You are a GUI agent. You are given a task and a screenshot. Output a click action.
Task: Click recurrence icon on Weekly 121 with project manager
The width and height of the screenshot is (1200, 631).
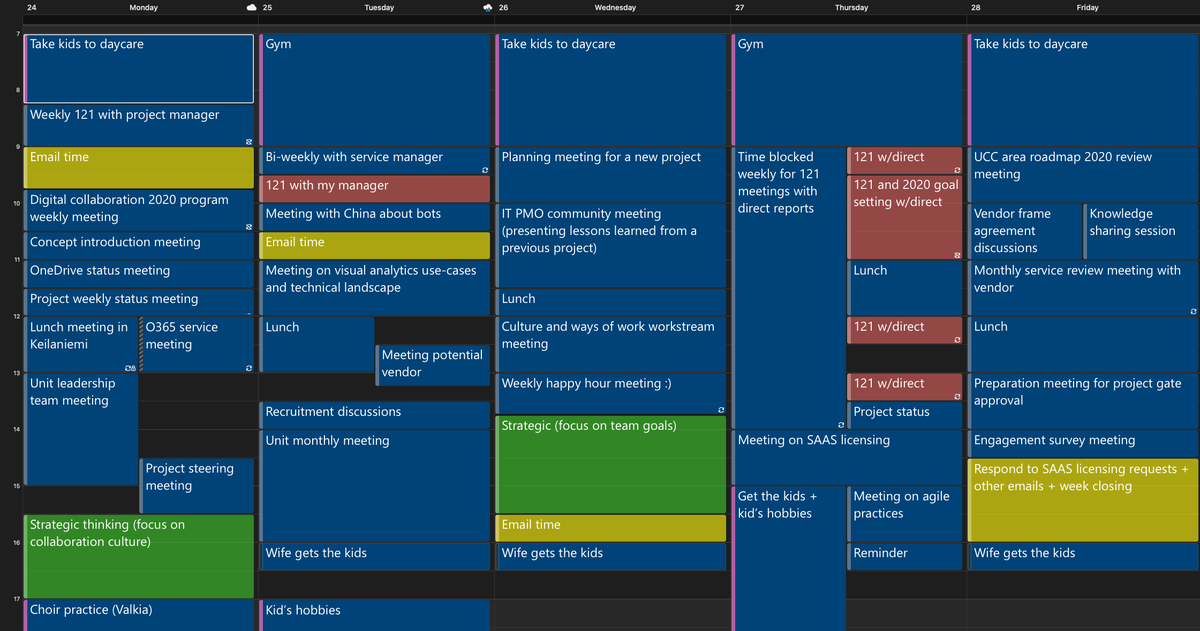click(x=249, y=142)
